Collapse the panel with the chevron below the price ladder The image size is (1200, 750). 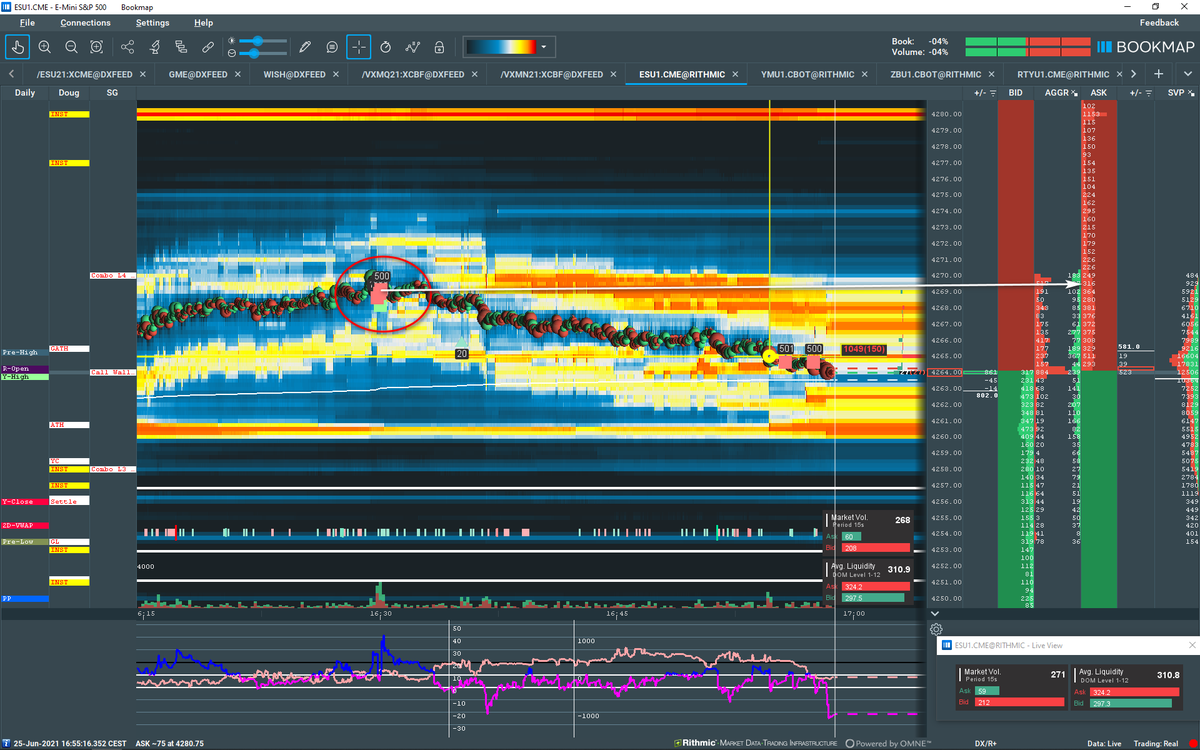934,613
